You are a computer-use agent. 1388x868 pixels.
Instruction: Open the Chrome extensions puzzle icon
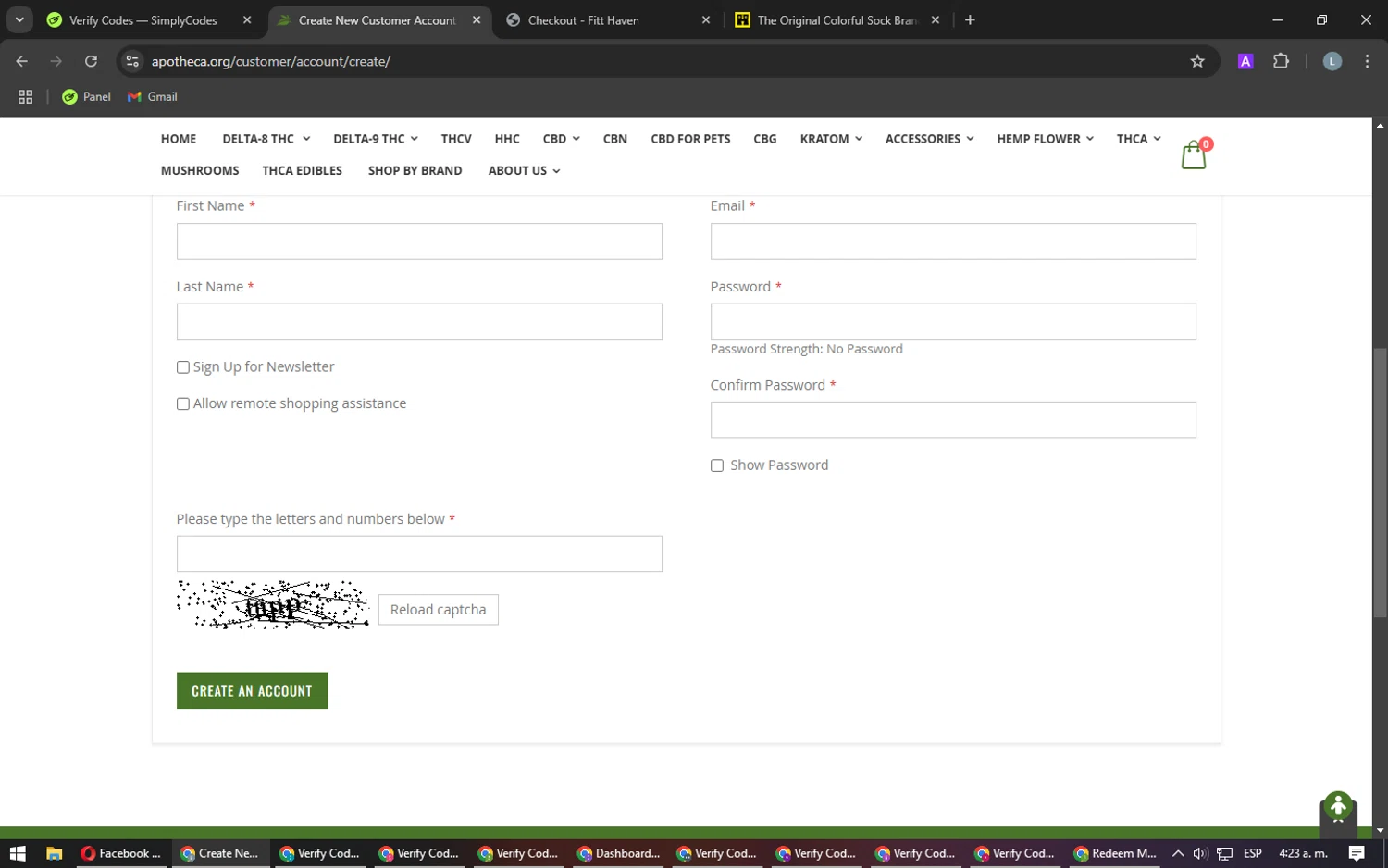click(1281, 61)
